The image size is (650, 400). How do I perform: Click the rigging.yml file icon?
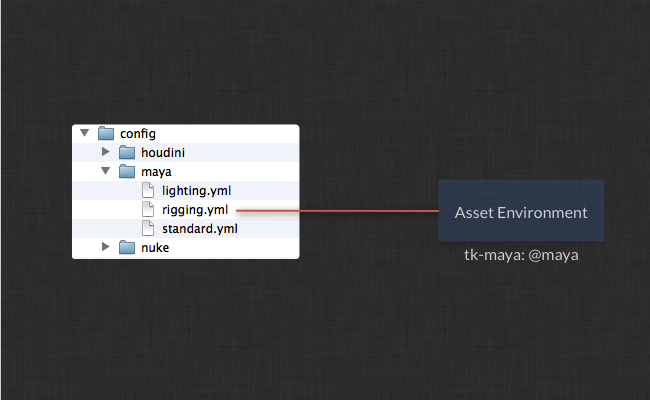click(148, 209)
